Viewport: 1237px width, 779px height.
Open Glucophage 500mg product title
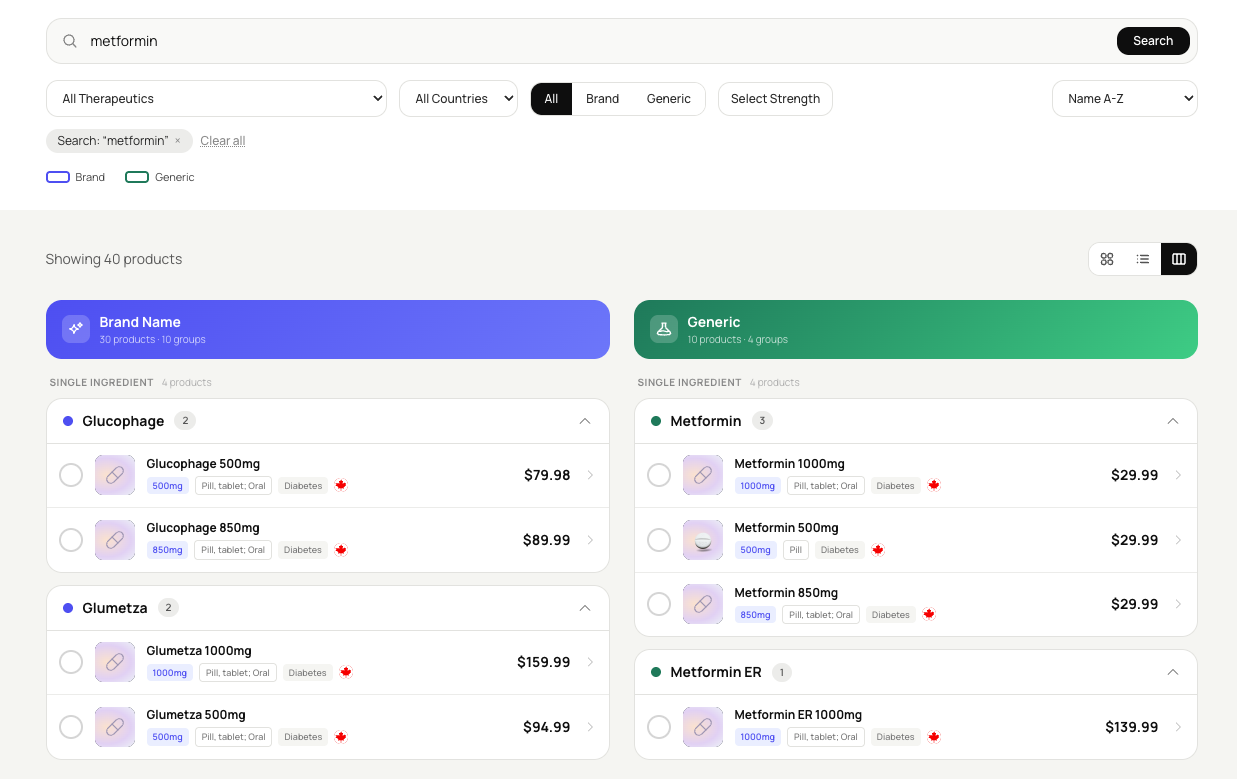coord(203,464)
